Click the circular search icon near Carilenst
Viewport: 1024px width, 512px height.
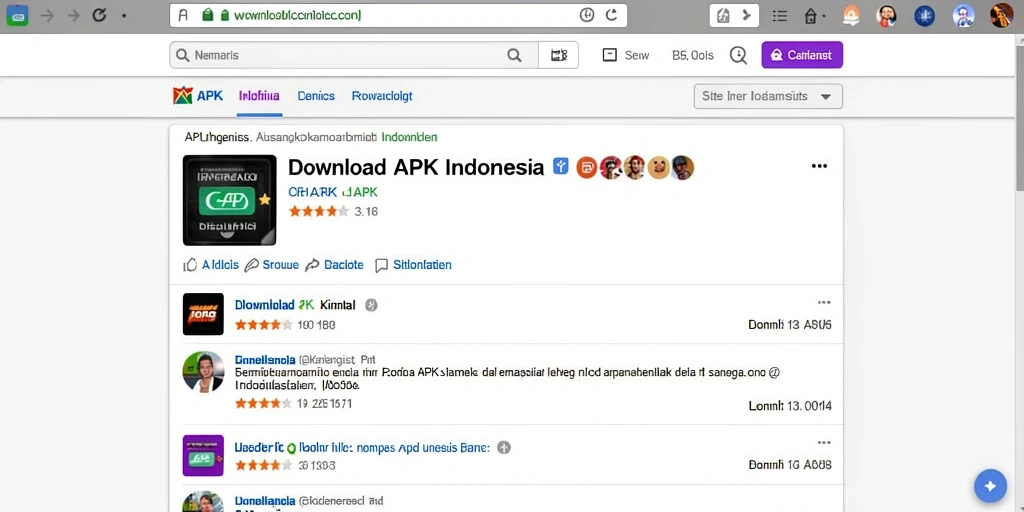tap(739, 56)
